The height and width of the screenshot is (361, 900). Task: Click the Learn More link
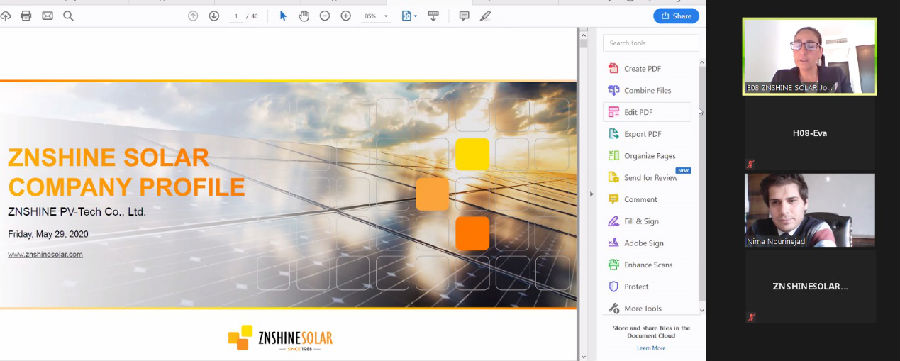[x=651, y=348]
